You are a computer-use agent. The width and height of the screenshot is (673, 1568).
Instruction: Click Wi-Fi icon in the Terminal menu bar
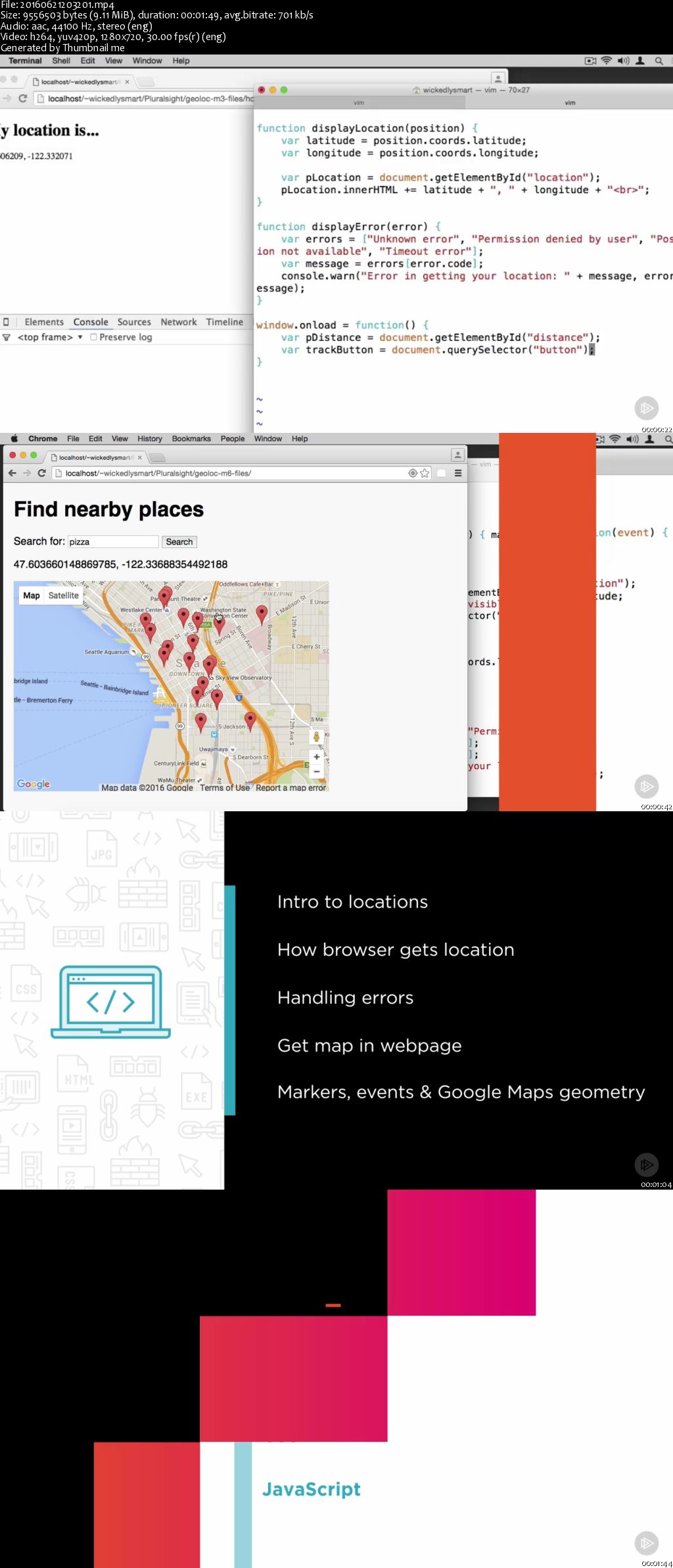click(607, 61)
